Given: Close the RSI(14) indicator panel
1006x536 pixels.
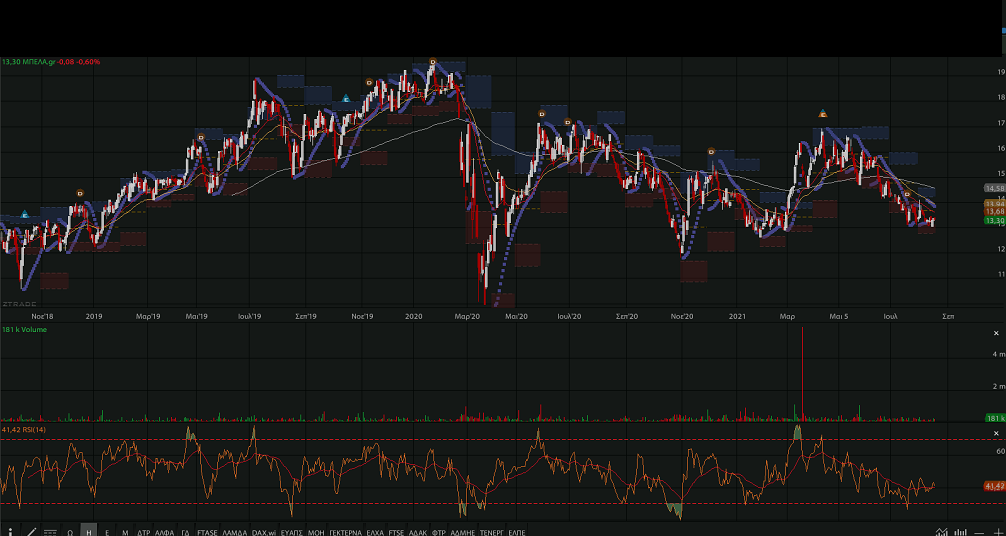Looking at the screenshot, I should click(x=996, y=433).
